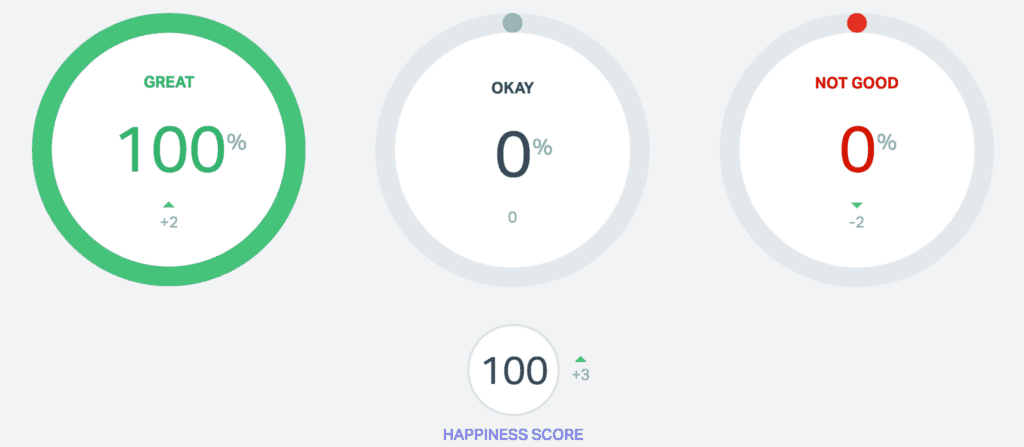The width and height of the screenshot is (1024, 447).
Task: Click the +3 change indicator
Action: tap(581, 375)
